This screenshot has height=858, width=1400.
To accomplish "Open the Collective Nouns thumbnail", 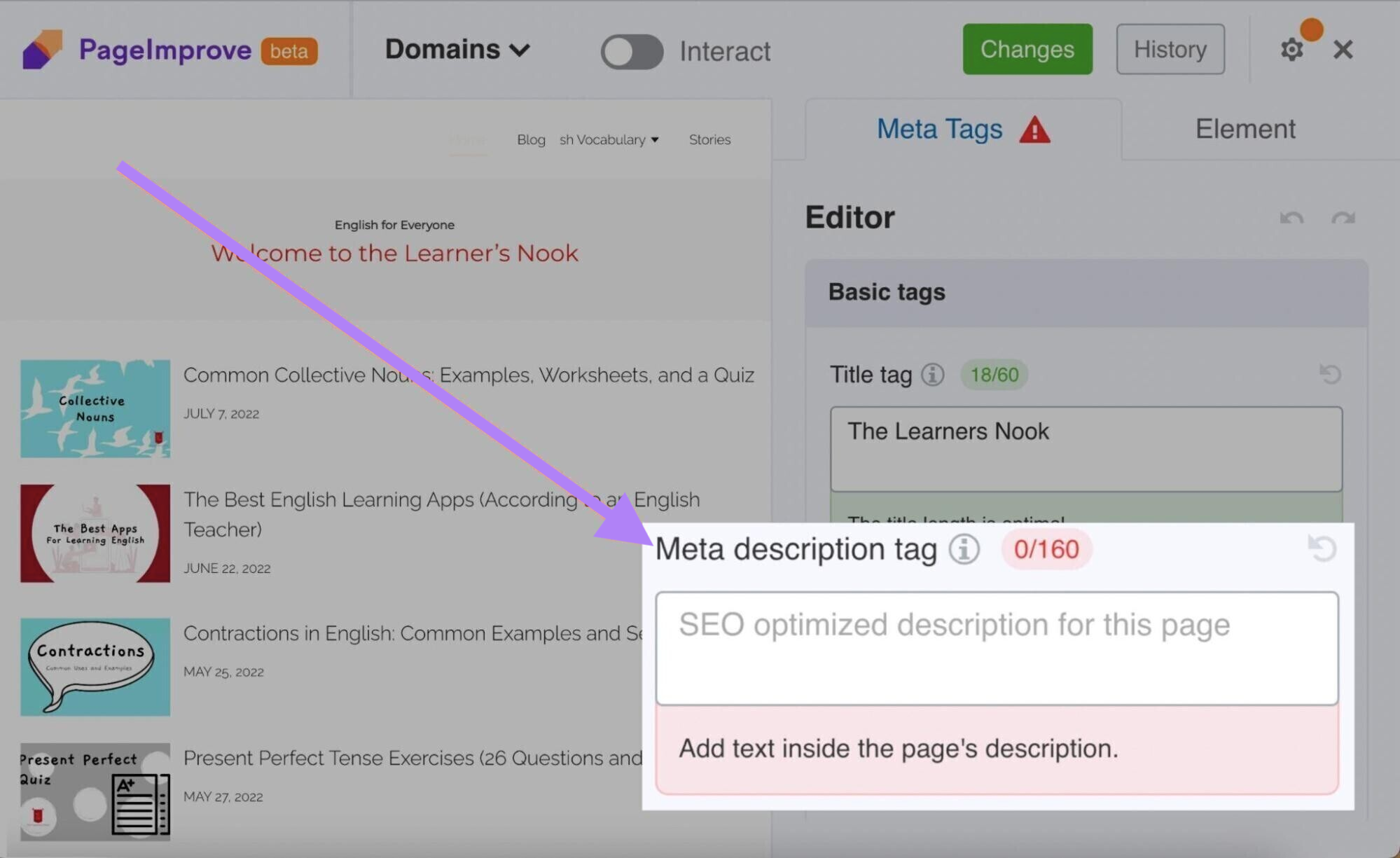I will [x=95, y=409].
